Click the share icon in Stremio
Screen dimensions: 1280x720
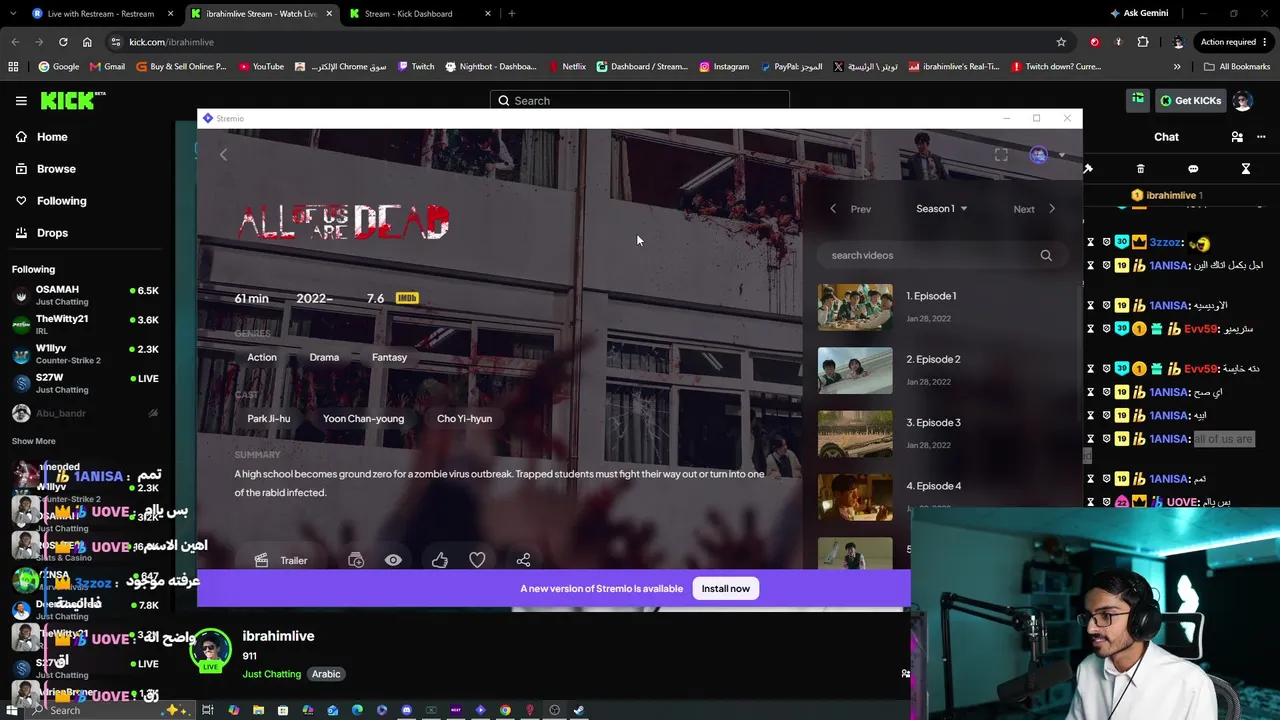point(523,561)
